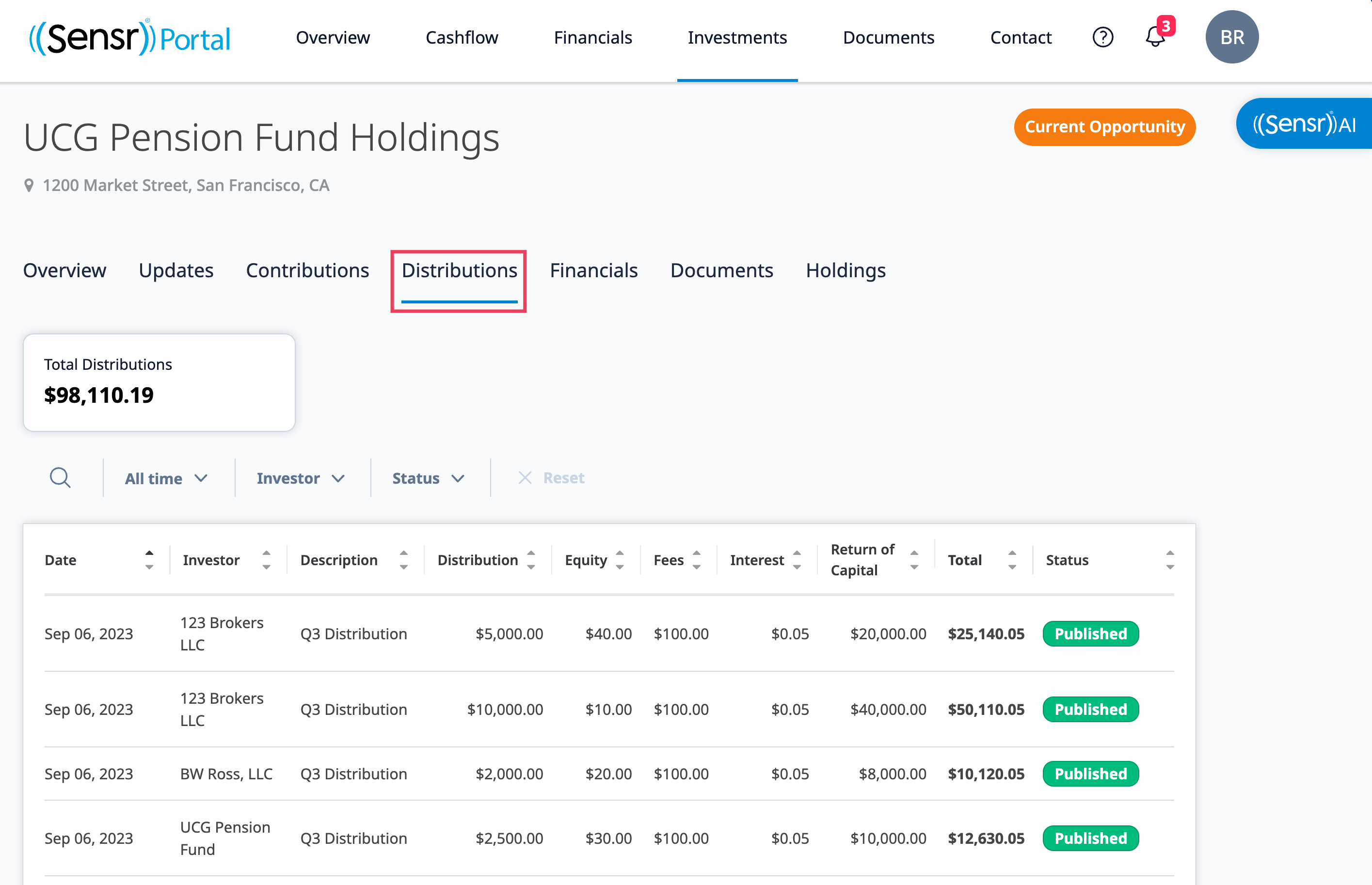Click the X icon beside Reset

coord(524,477)
